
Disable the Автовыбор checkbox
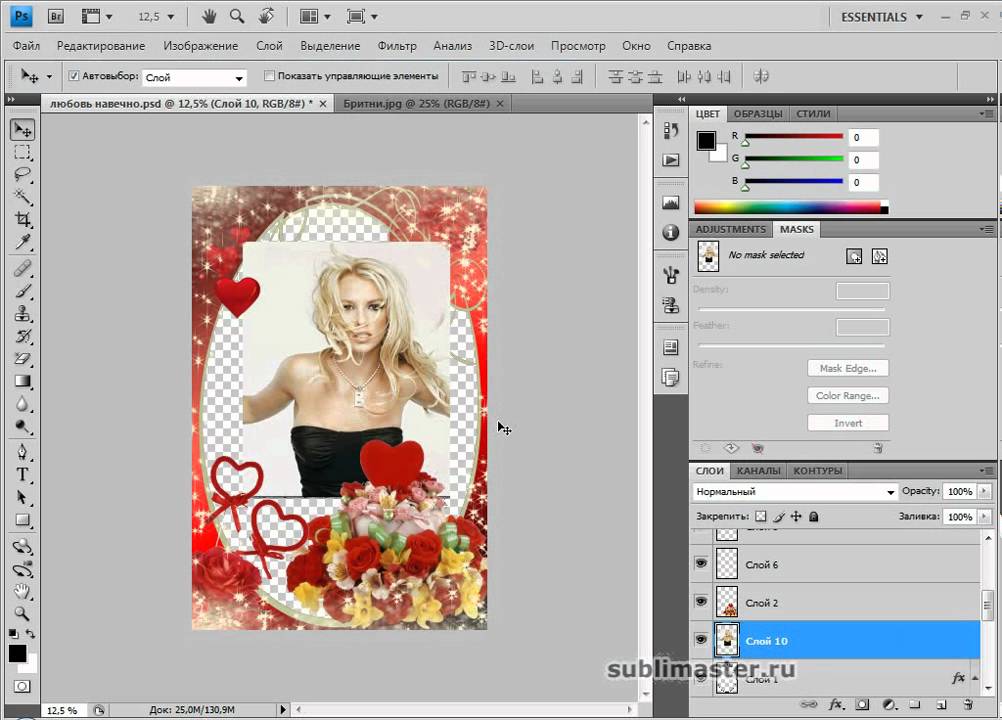pyautogui.click(x=74, y=76)
